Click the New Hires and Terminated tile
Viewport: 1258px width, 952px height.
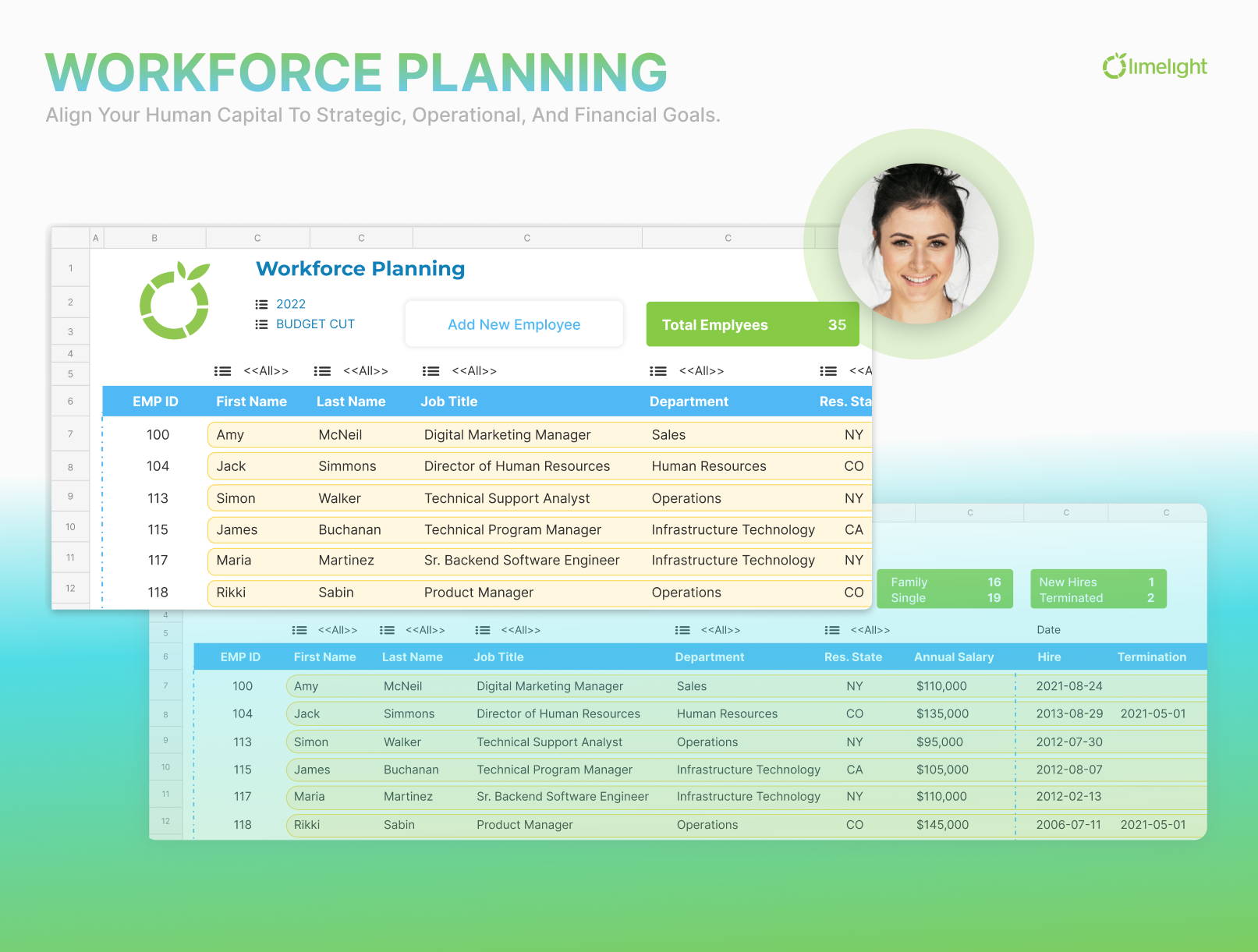click(x=1098, y=589)
